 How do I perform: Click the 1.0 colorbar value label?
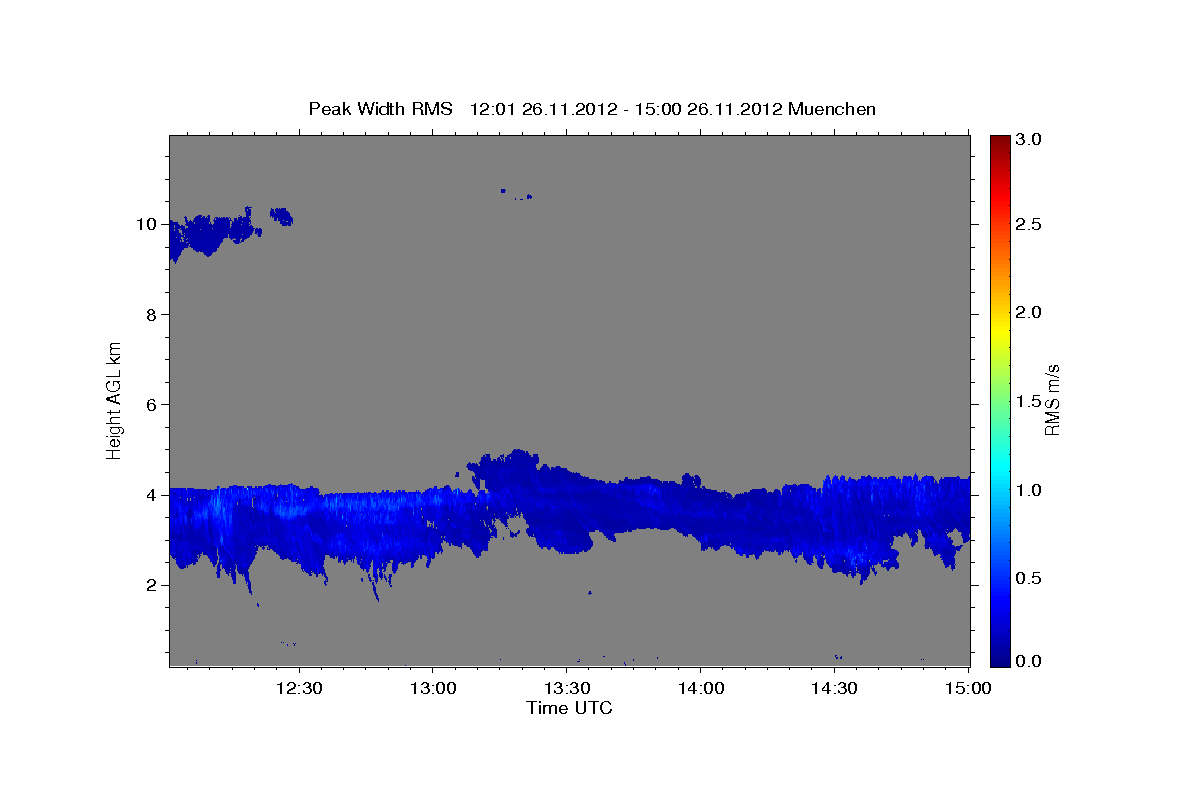(1030, 490)
